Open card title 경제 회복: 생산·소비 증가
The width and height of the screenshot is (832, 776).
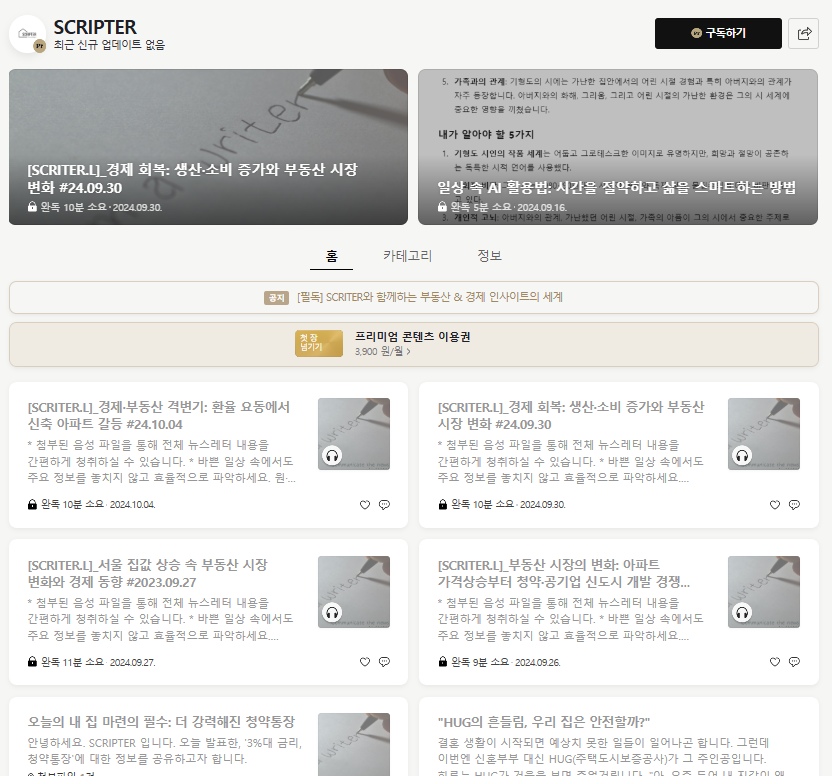[x=571, y=416]
